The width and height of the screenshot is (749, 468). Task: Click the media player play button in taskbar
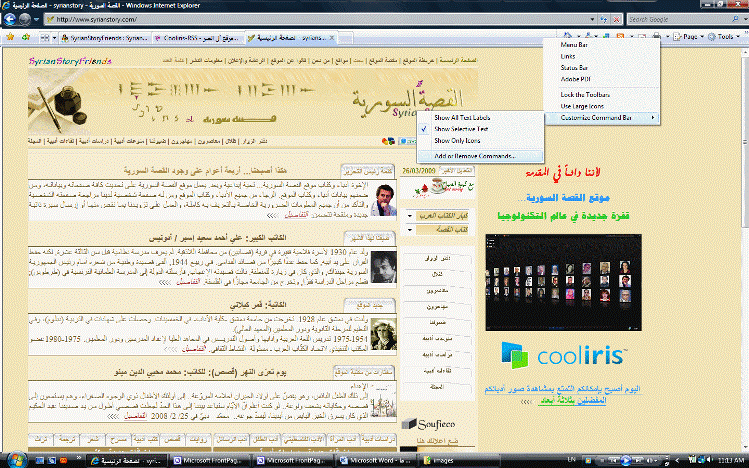coord(626,461)
